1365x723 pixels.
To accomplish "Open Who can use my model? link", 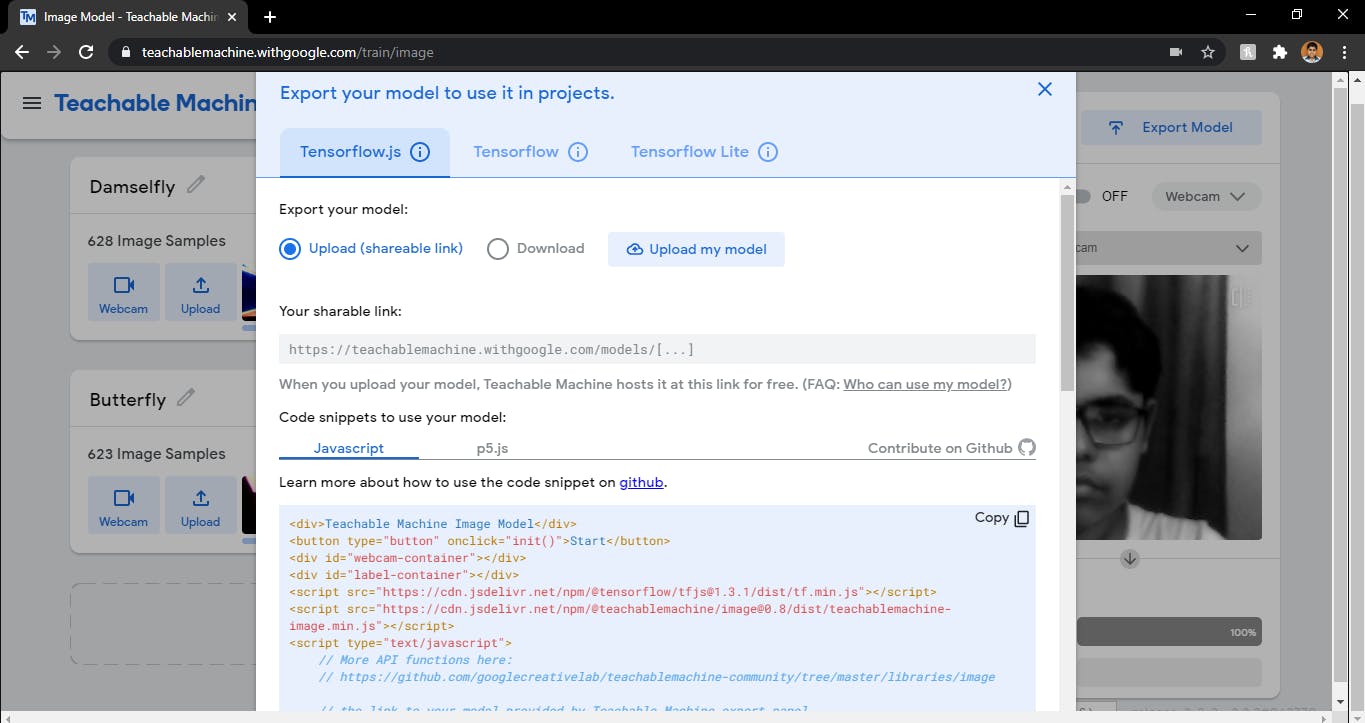I will [927, 384].
